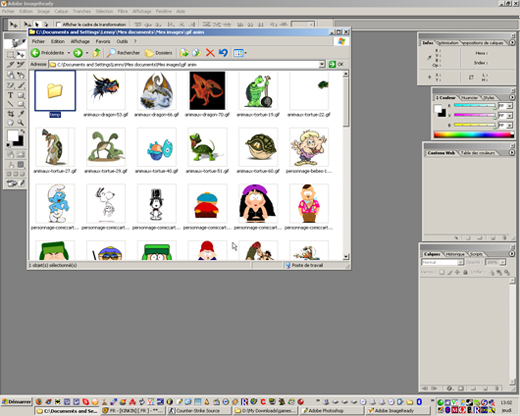
Task: Select the animaux-tortue-19.gif file
Action: 258,91
